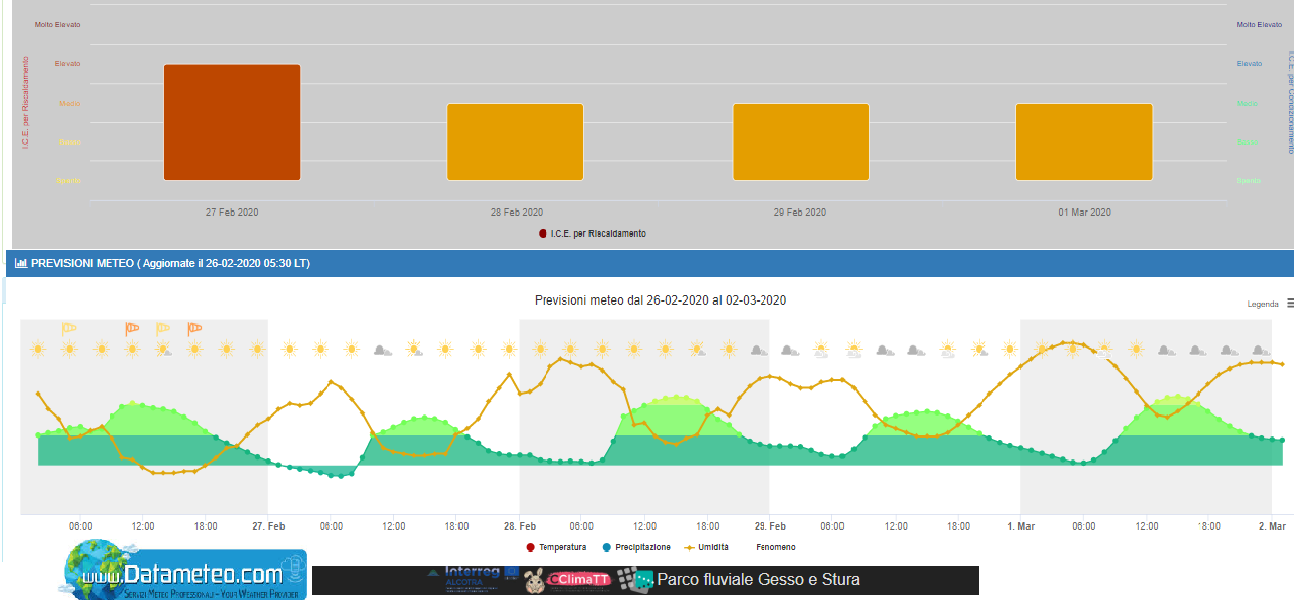This screenshot has height=600, width=1294.
Task: Select the 01 Mar 2020 bar
Action: (x=1084, y=142)
